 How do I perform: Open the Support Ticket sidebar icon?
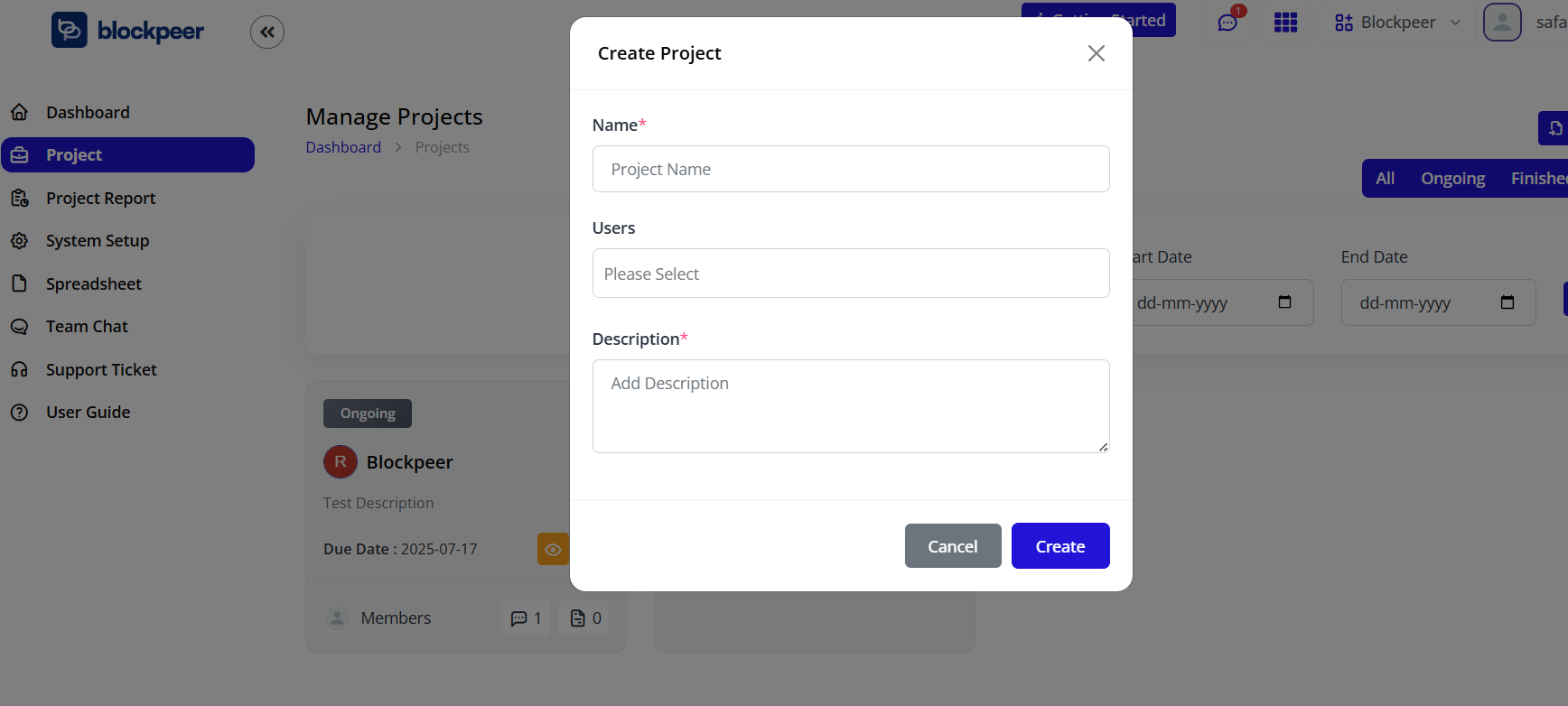pyautogui.click(x=19, y=369)
